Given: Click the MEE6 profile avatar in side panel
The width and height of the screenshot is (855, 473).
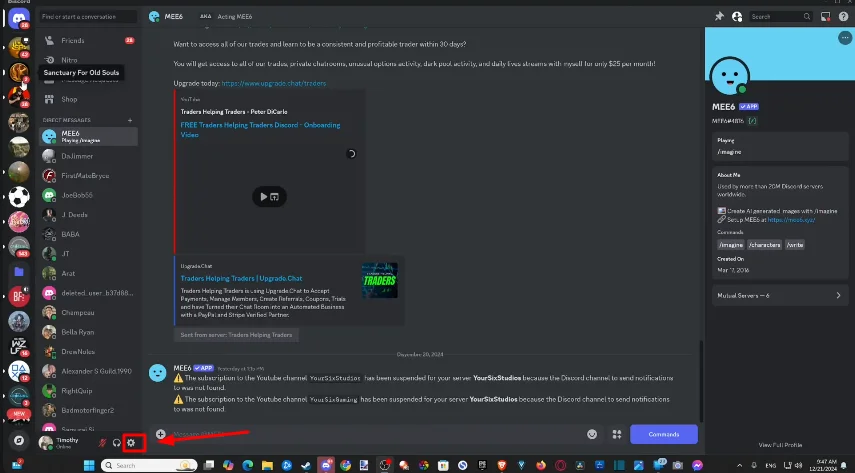Looking at the screenshot, I should [730, 76].
